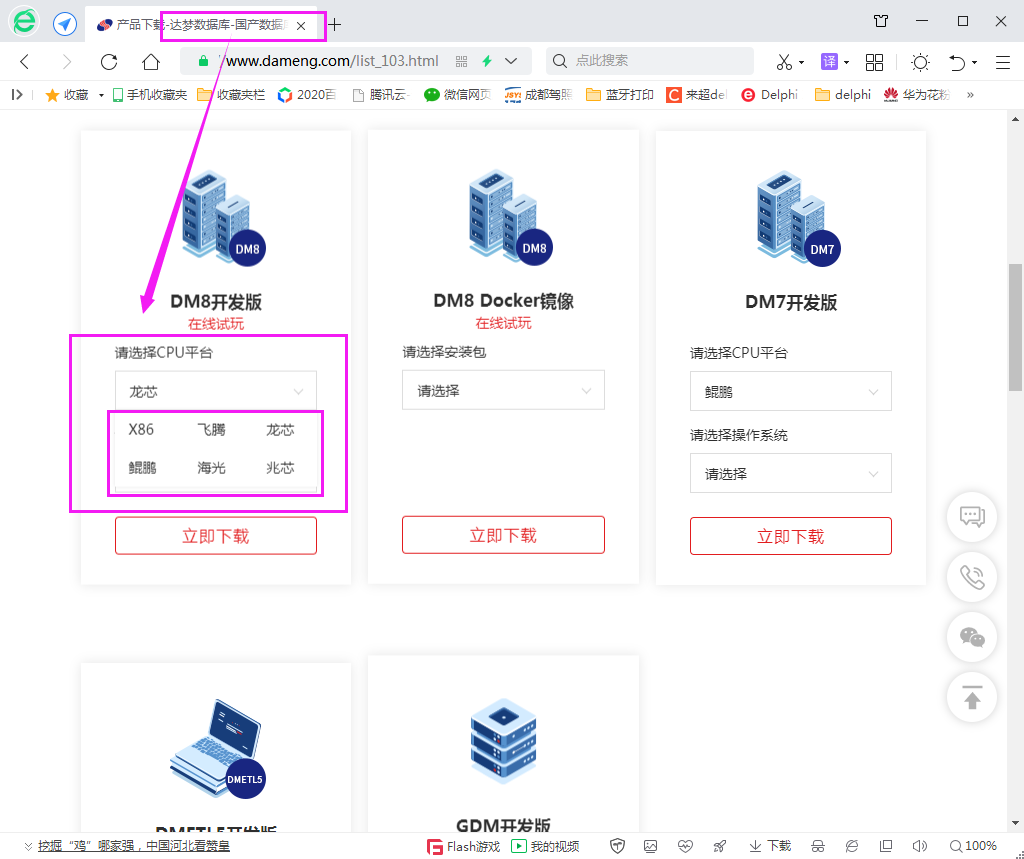
Task: Click the news headline link in status bar
Action: point(134,846)
